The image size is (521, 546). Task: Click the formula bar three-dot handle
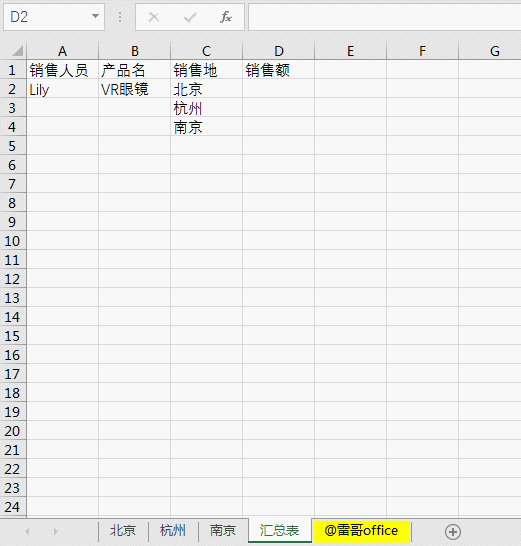[120, 17]
